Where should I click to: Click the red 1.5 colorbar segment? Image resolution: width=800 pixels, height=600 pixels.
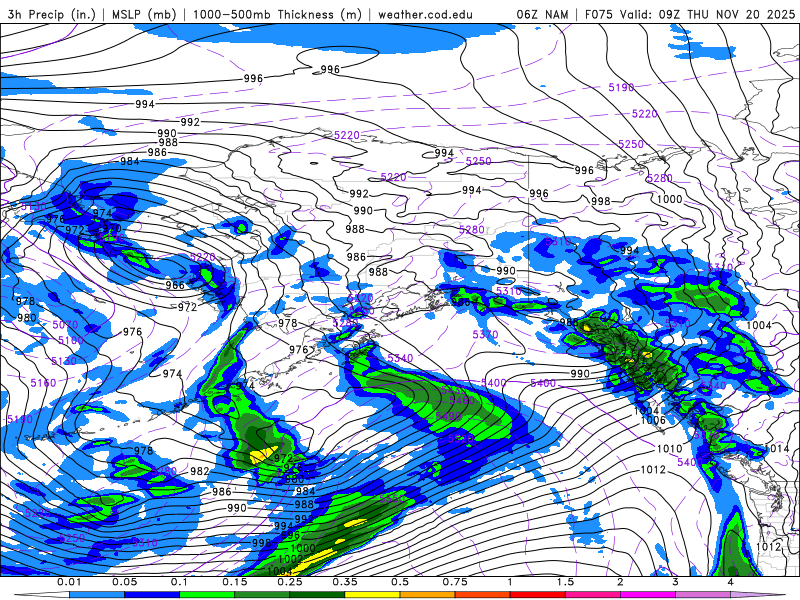click(538, 595)
